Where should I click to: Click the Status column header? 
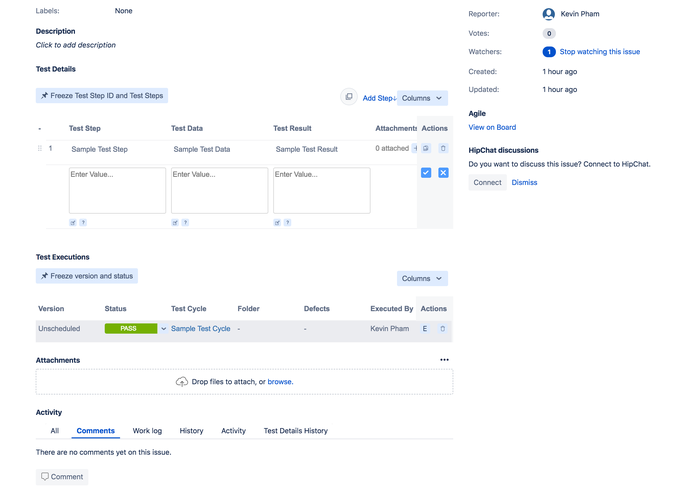coord(115,308)
